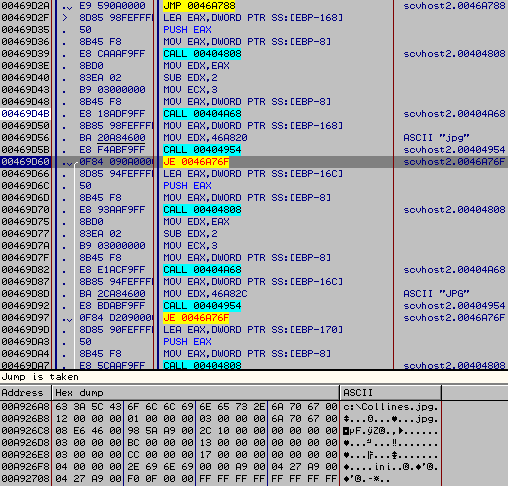This screenshot has height=486, width=508.
Task: Click the Hex dump column header
Action: (x=196, y=393)
